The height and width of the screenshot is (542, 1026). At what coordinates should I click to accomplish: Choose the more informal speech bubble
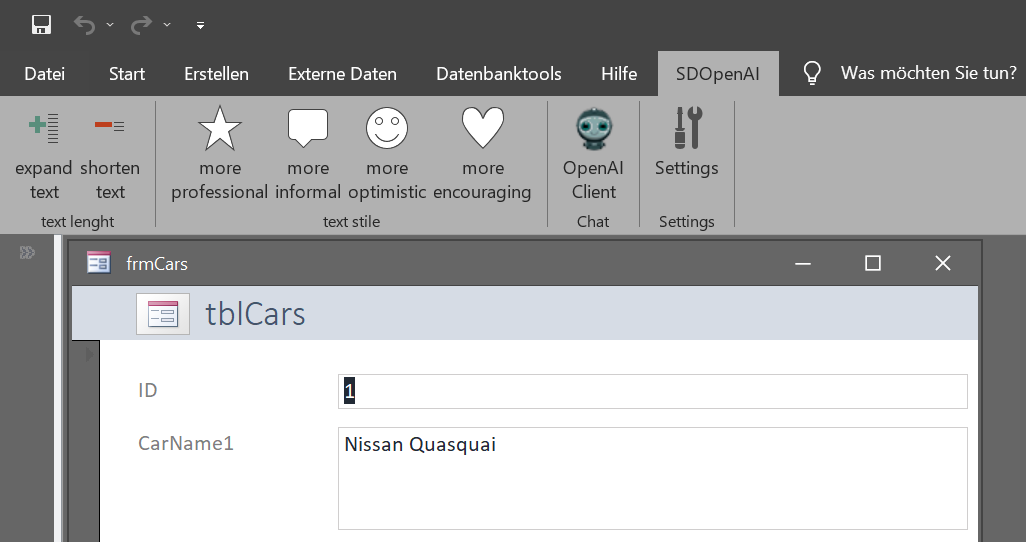click(x=308, y=128)
